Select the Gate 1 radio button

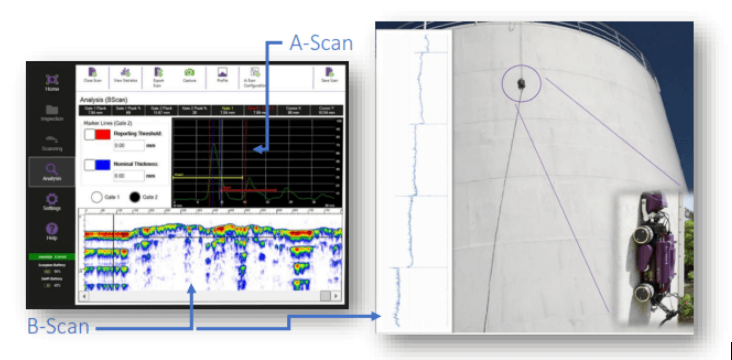[x=97, y=197]
